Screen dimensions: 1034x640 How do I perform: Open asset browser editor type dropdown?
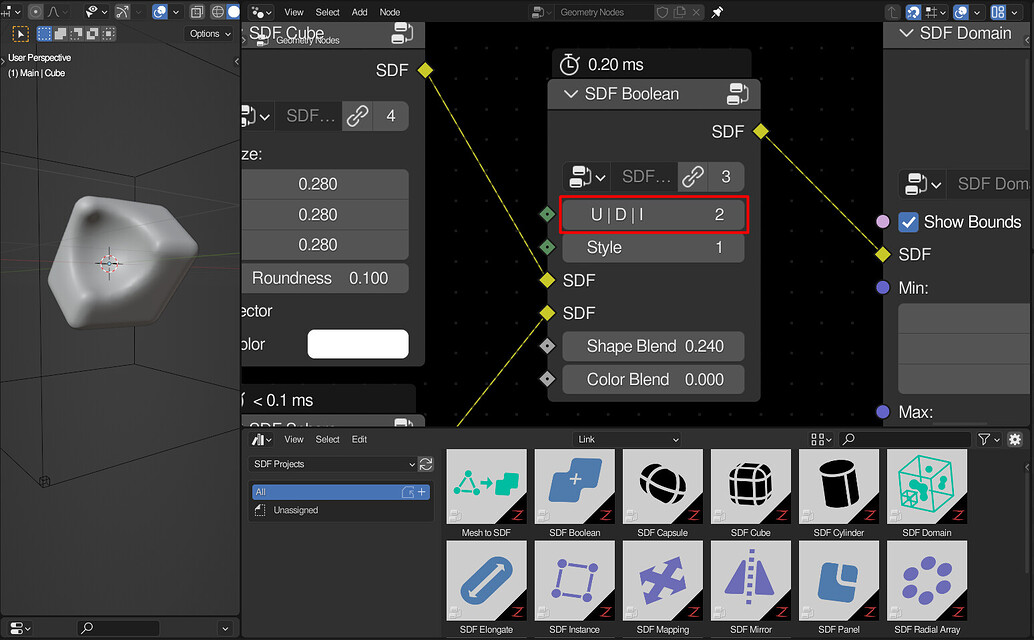[261, 440]
